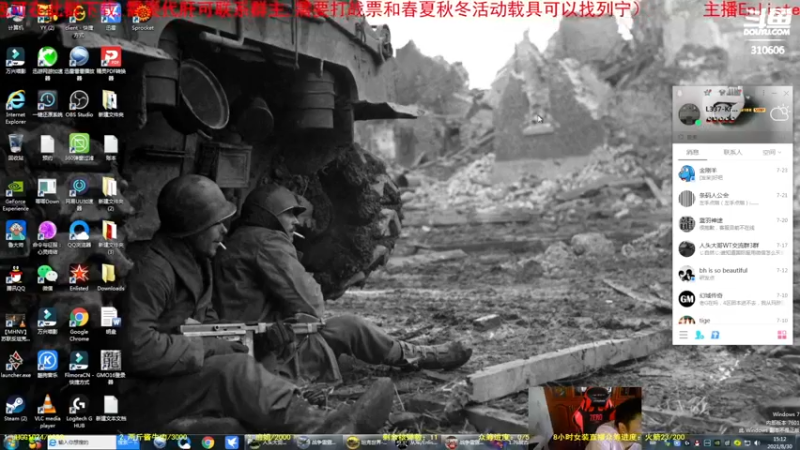Open the tige conversation
800x450 pixels.
733,320
